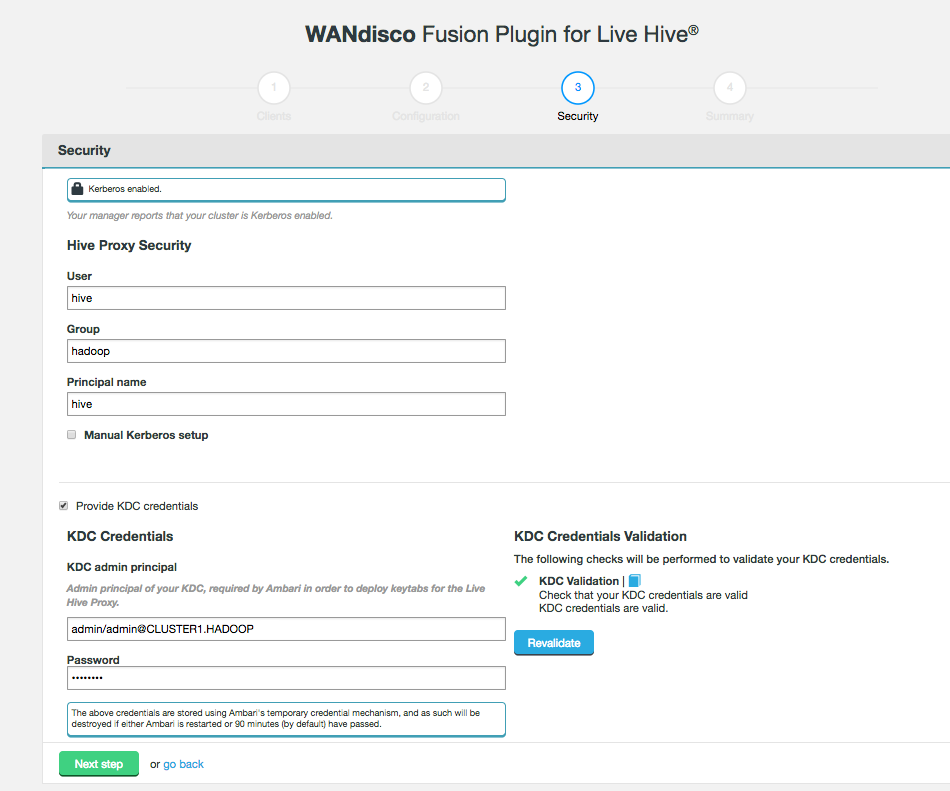This screenshot has width=950, height=791.
Task: Follow the go back link
Action: 183,764
